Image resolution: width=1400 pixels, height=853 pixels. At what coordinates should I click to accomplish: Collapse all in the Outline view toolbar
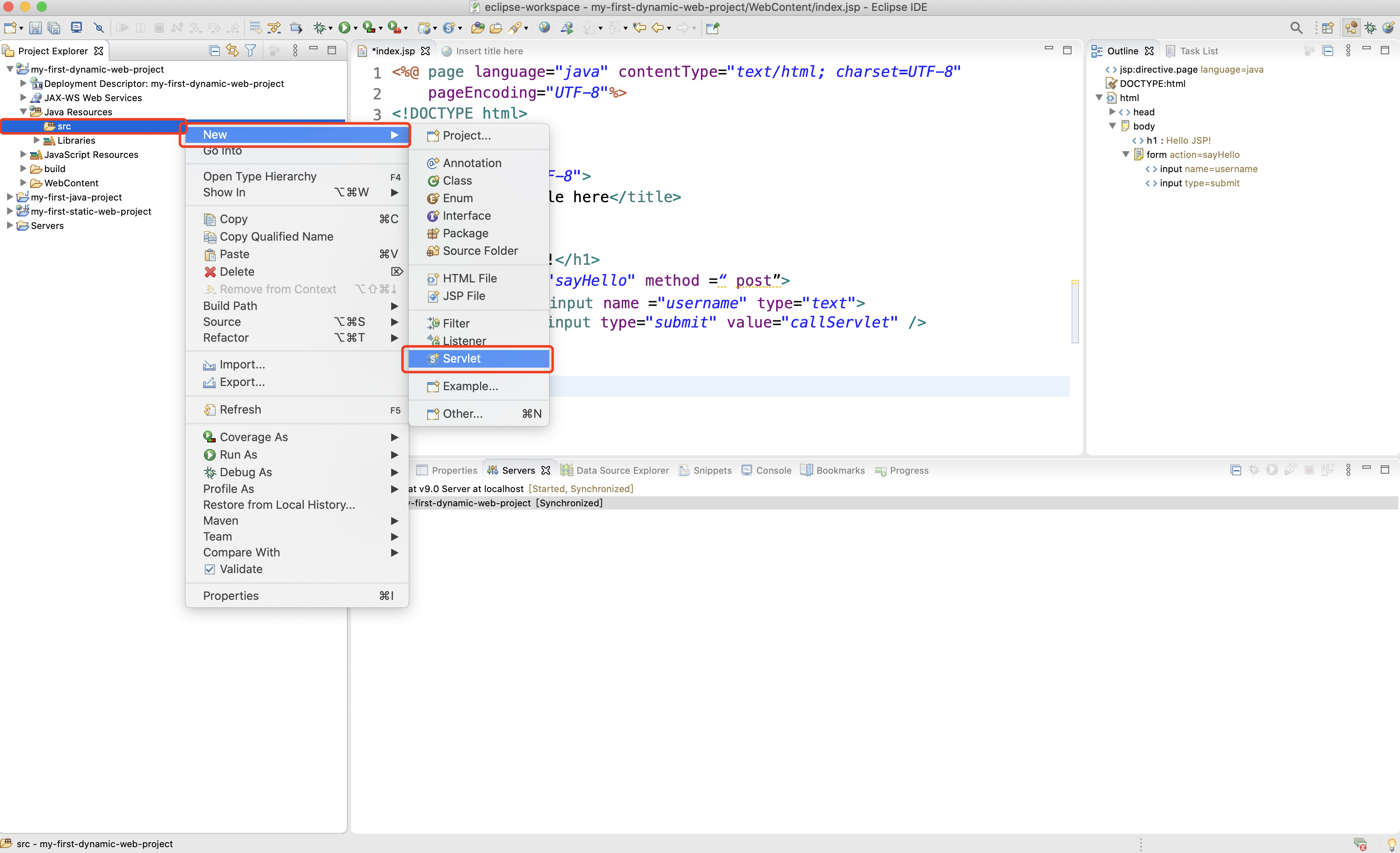click(1328, 51)
